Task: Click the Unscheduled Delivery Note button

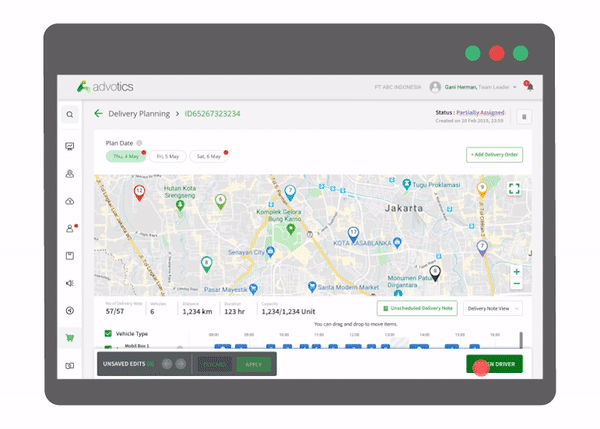Action: tap(417, 309)
